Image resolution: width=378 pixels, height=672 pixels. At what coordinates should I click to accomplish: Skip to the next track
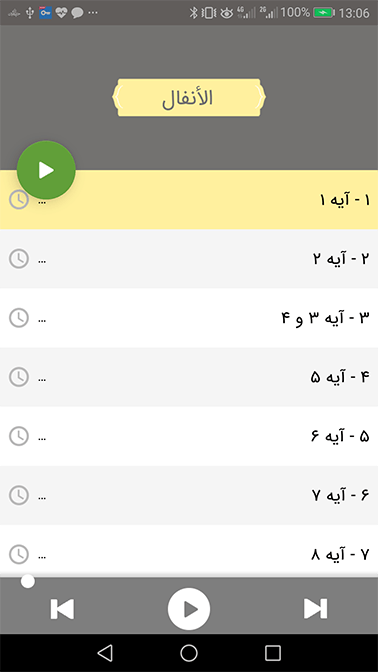(315, 609)
